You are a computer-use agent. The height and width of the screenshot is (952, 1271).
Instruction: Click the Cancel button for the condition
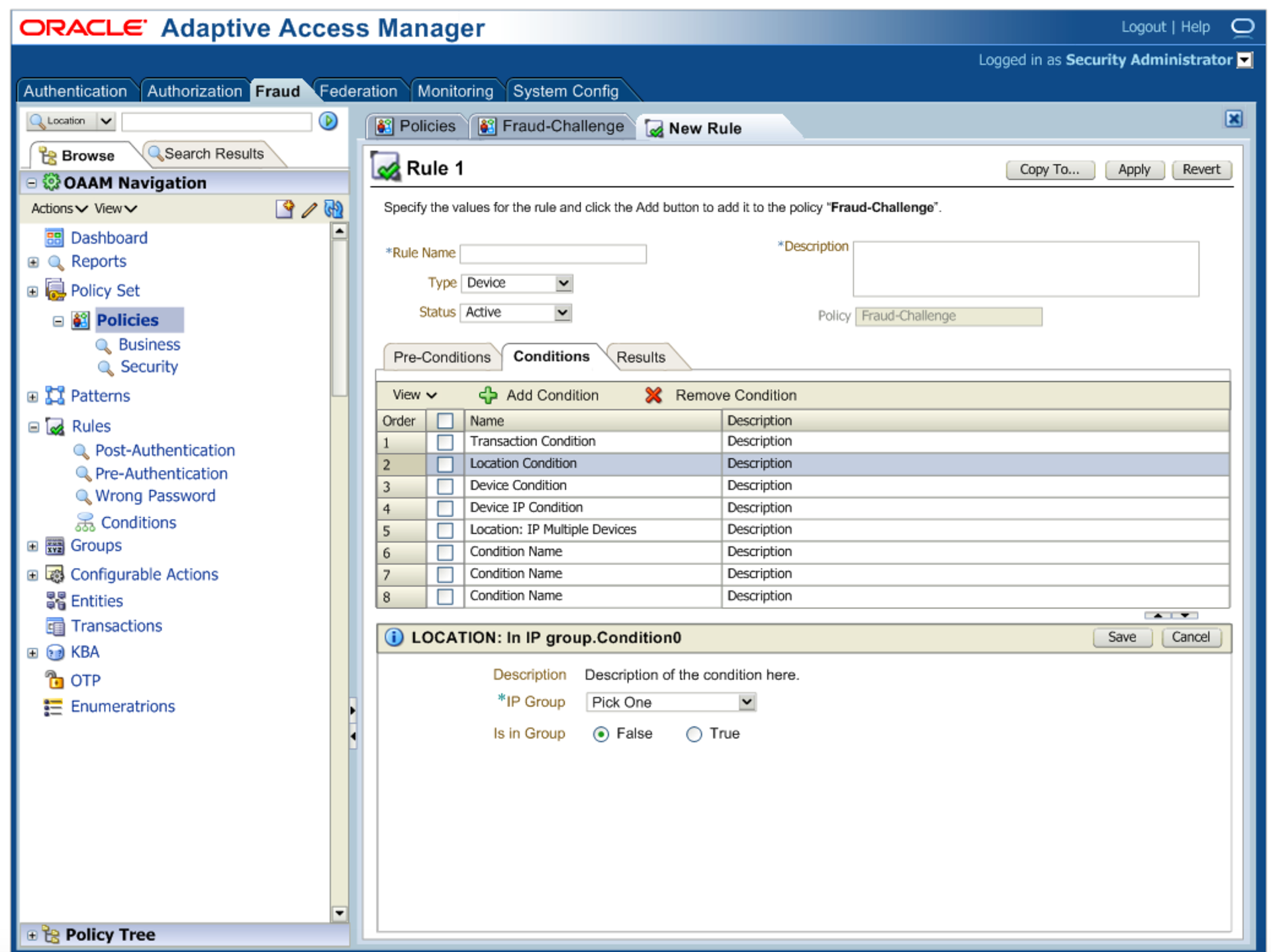[x=1191, y=637]
